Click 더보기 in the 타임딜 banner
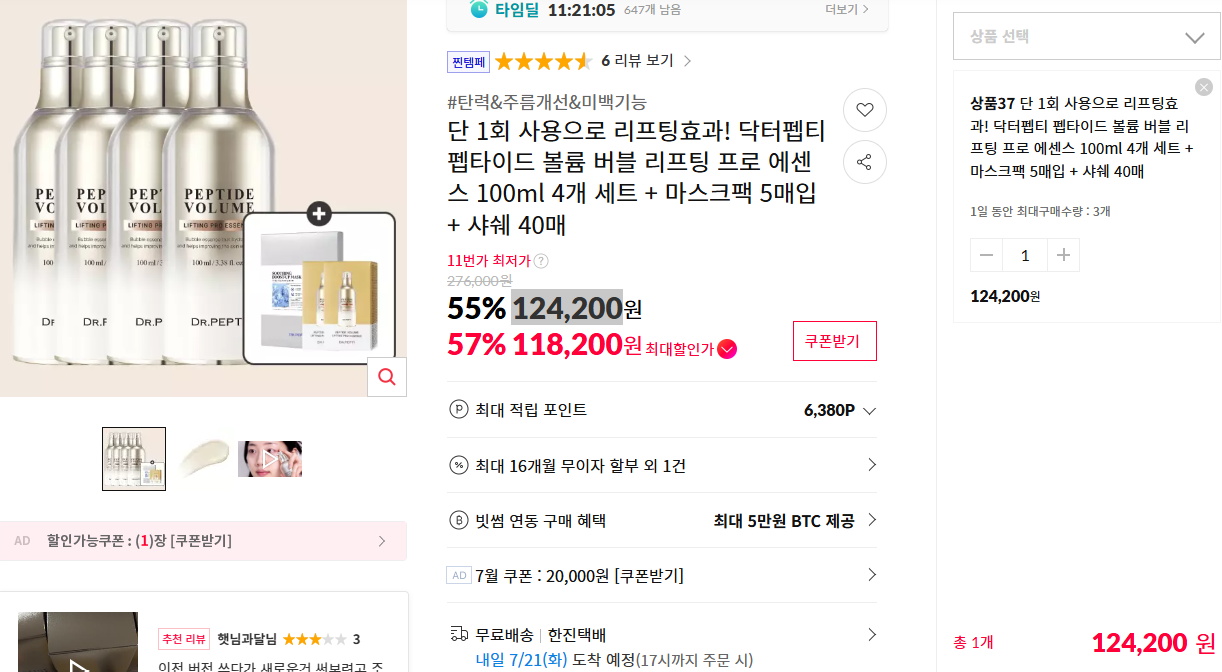The image size is (1222, 672). 847,9
